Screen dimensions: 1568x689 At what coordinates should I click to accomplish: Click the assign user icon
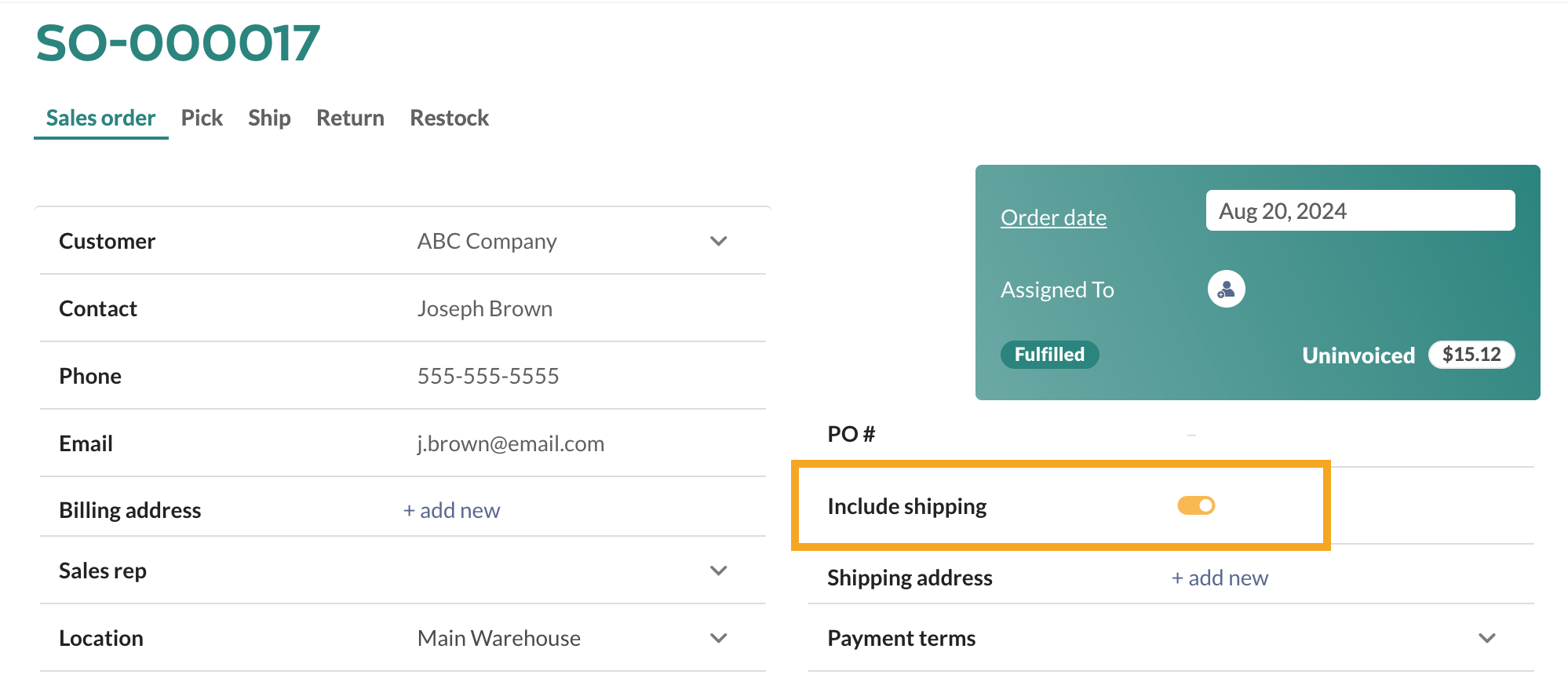1226,290
